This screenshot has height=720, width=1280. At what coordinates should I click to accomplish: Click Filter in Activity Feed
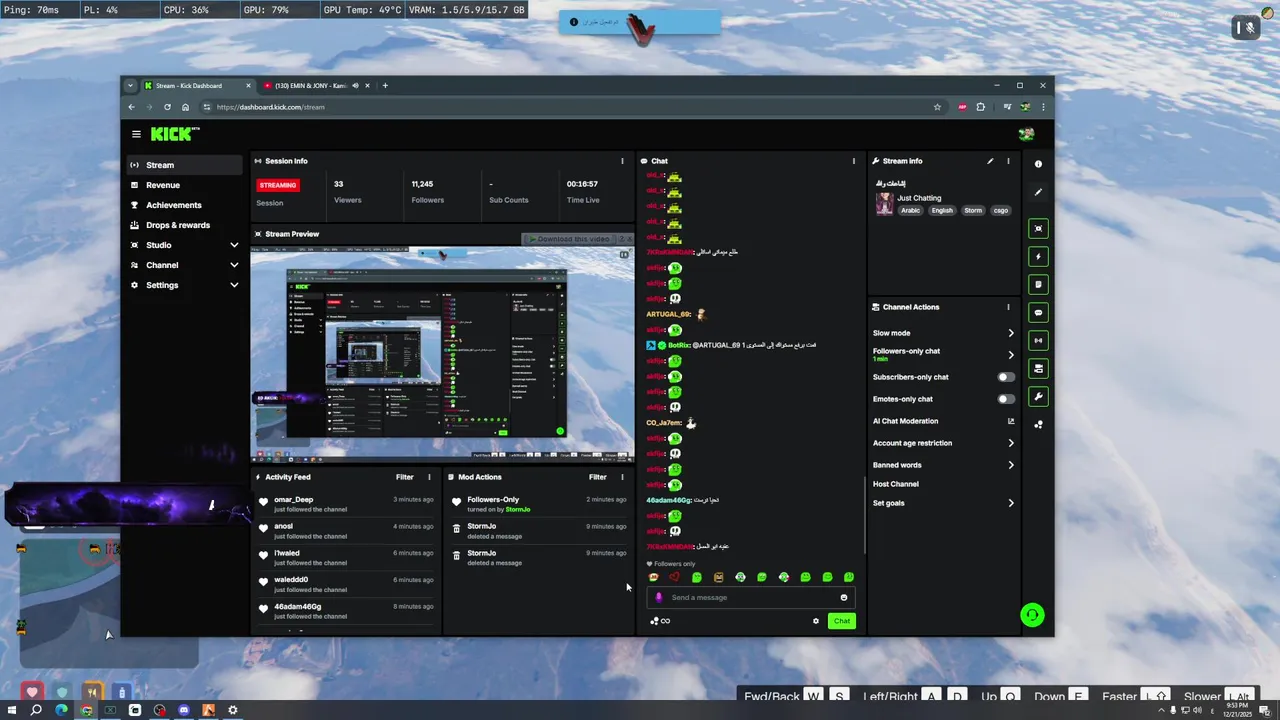coord(404,477)
